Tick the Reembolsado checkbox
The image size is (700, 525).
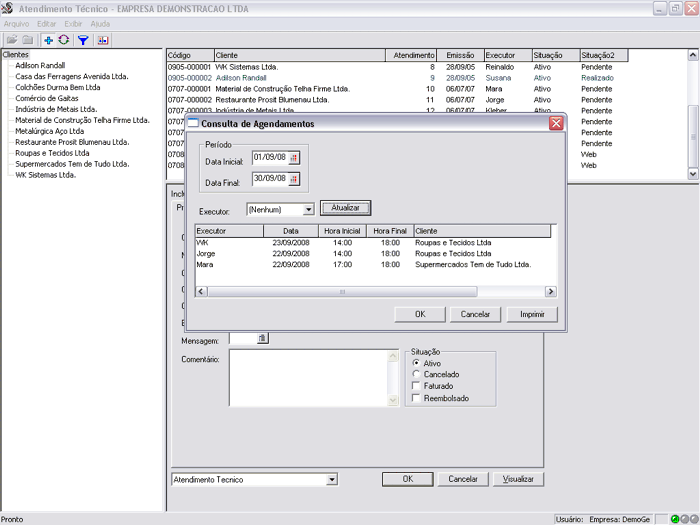pos(416,398)
